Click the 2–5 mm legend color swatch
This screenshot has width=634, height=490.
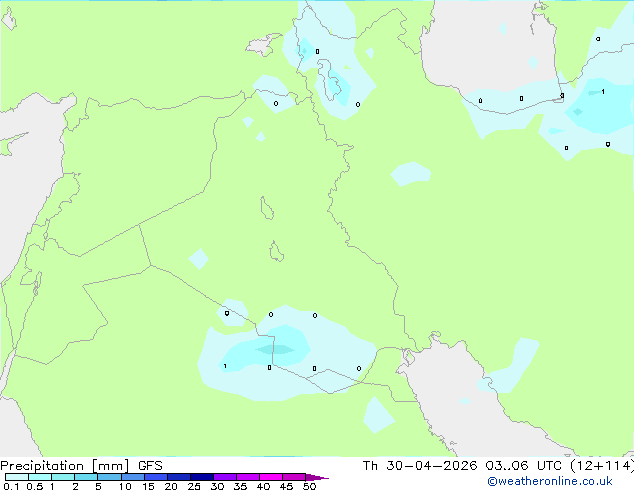pyautogui.click(x=86, y=477)
